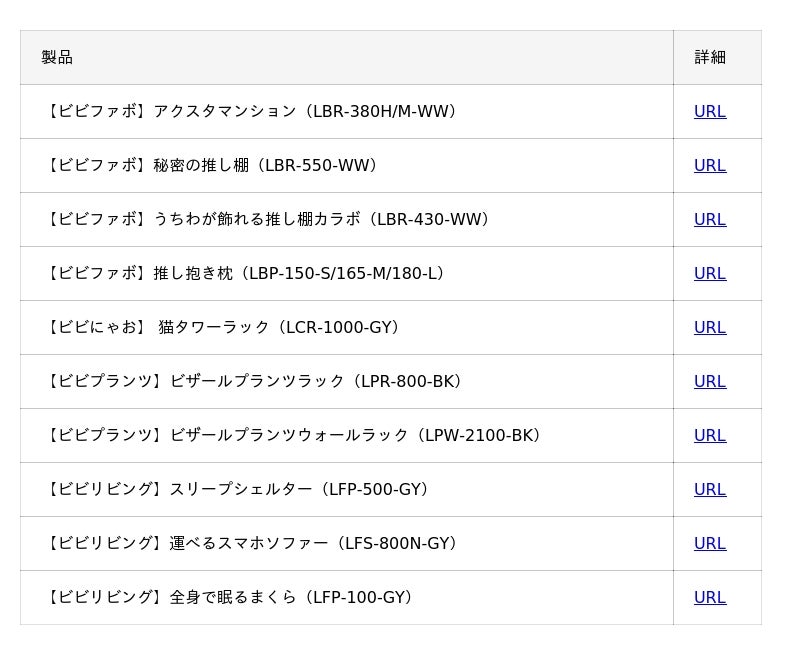
Task: Select the 全身で眠るまくら product name cell
Action: click(x=229, y=598)
